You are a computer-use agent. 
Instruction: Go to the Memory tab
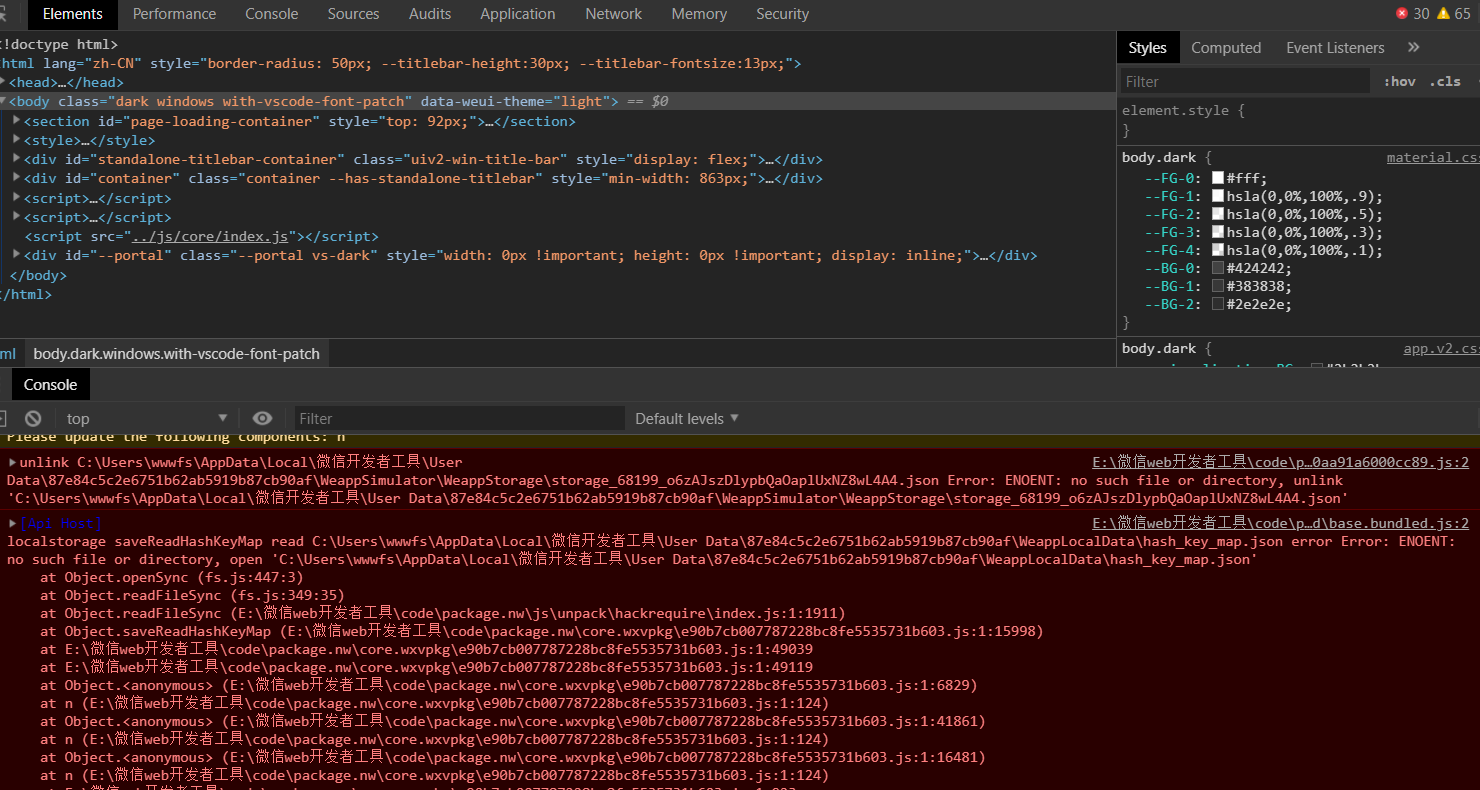pos(699,14)
